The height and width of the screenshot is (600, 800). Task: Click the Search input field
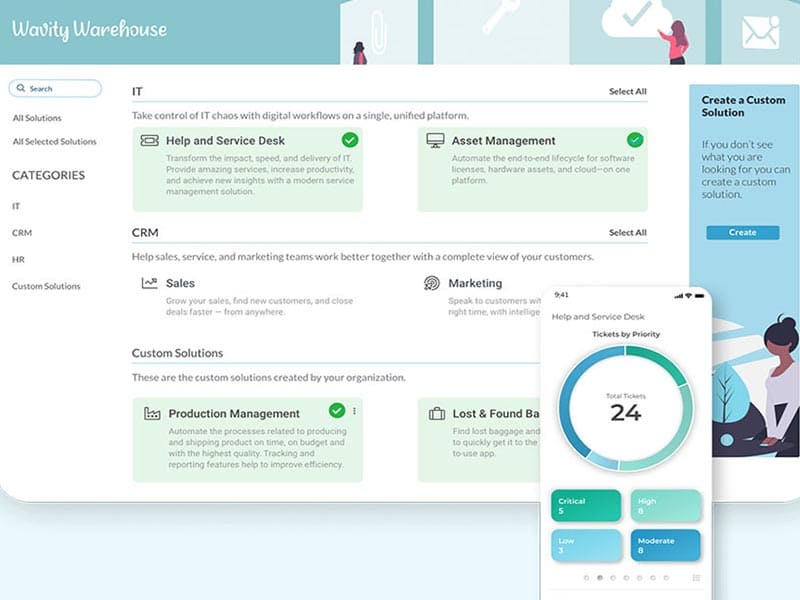pos(55,88)
